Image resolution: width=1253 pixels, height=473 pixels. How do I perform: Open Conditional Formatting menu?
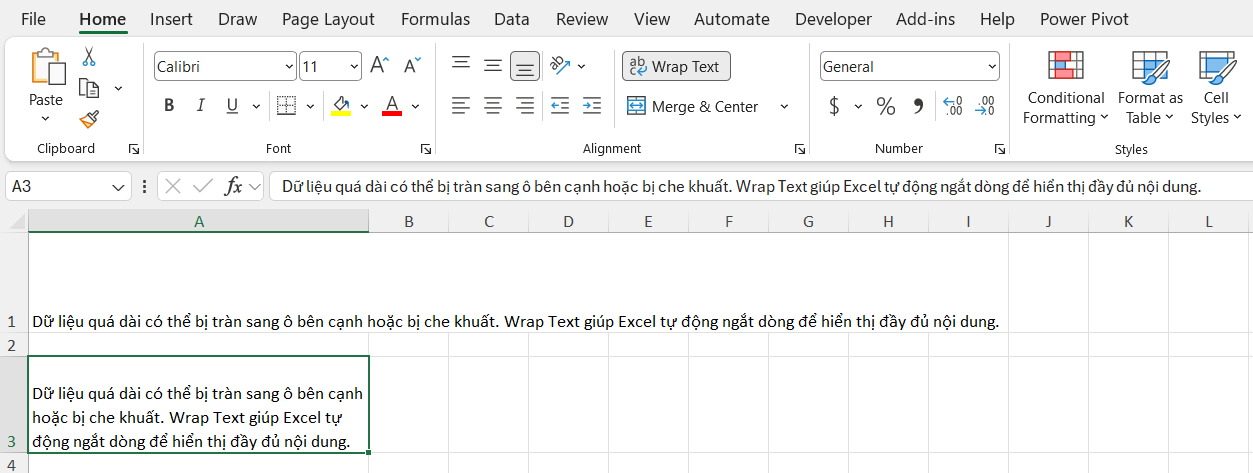point(1066,88)
